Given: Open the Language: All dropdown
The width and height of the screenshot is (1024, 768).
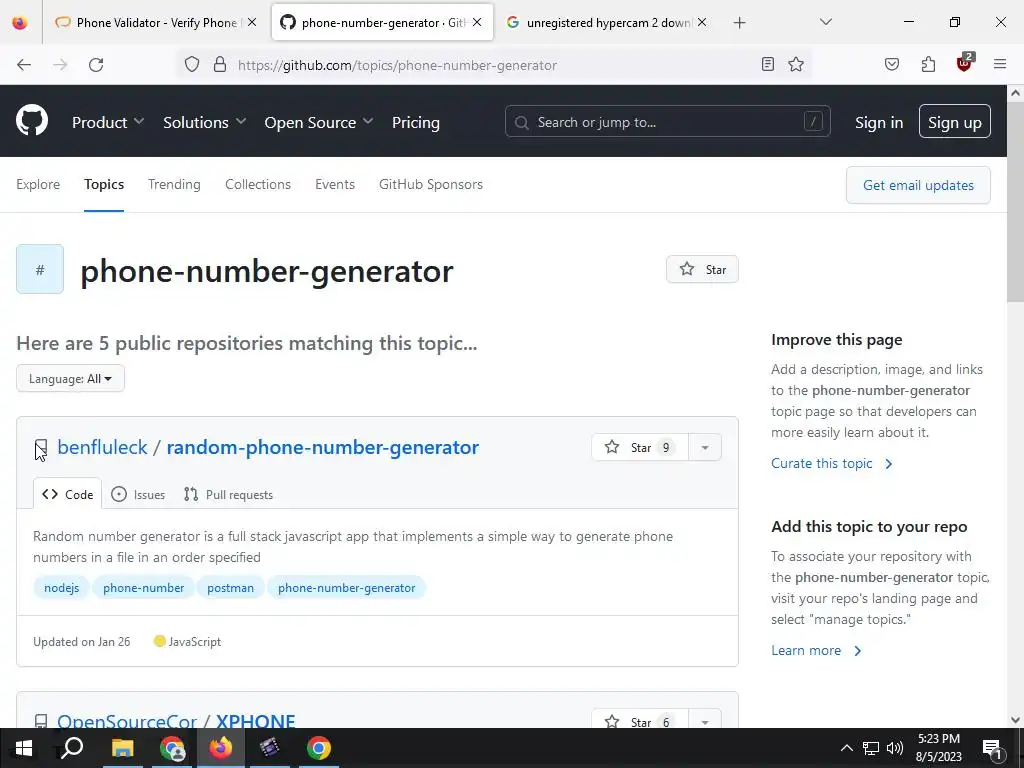Looking at the screenshot, I should 71,378.
